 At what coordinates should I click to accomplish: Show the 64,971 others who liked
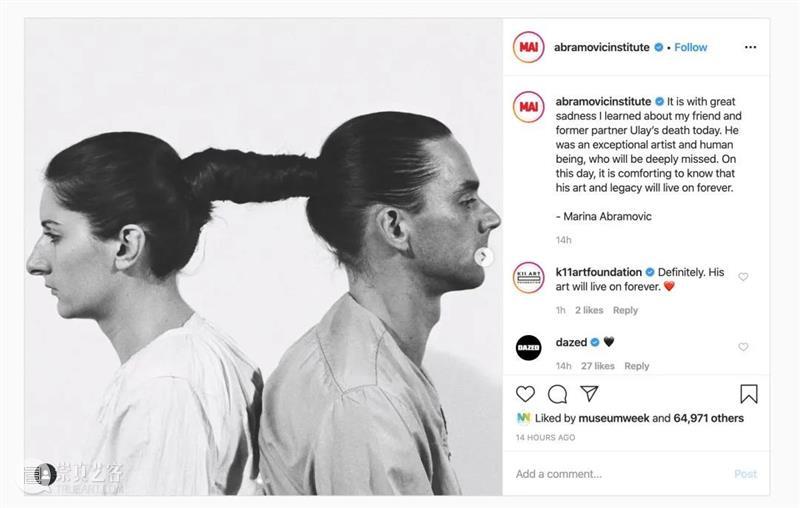click(x=709, y=418)
